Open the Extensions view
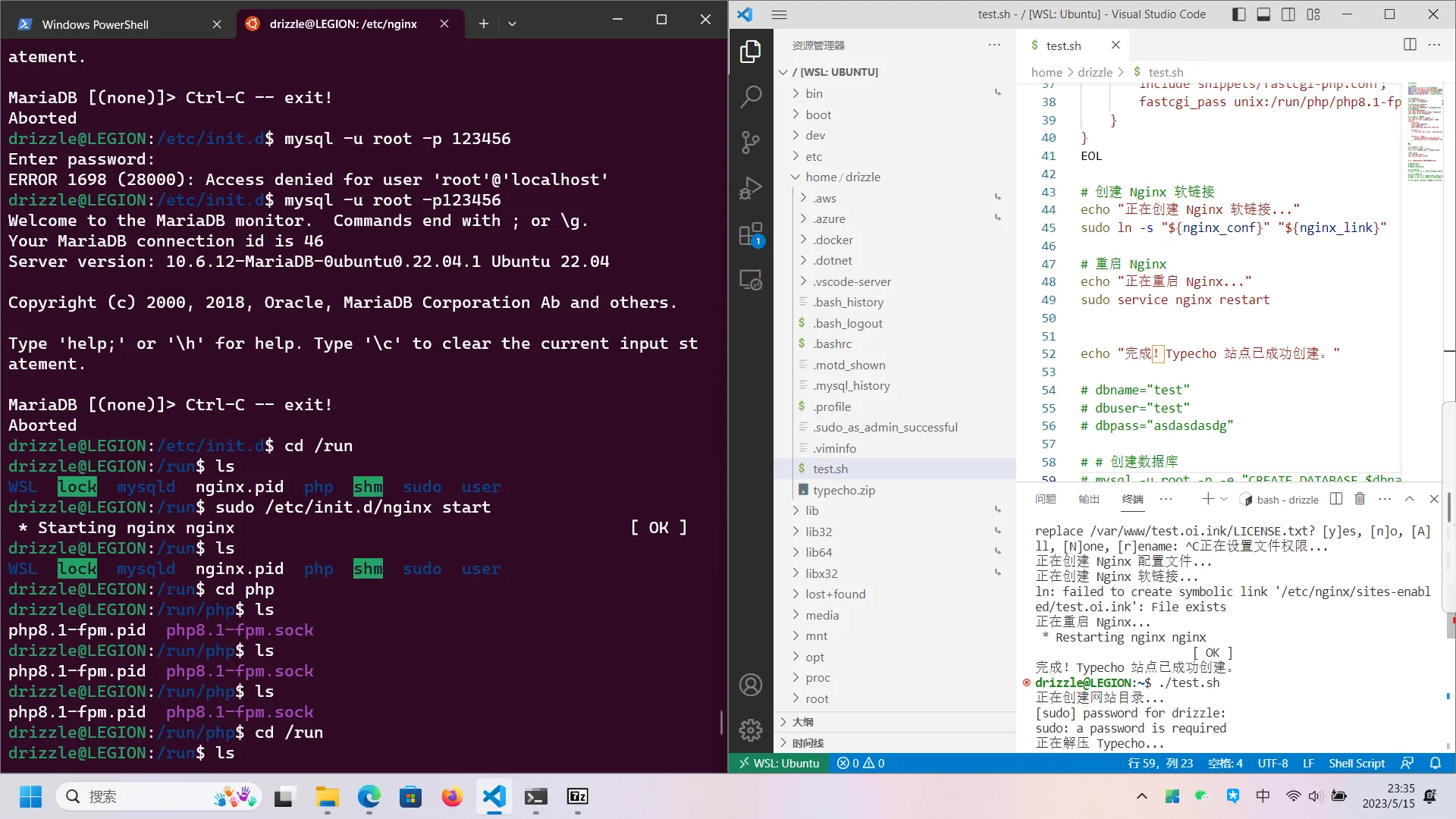 point(750,234)
